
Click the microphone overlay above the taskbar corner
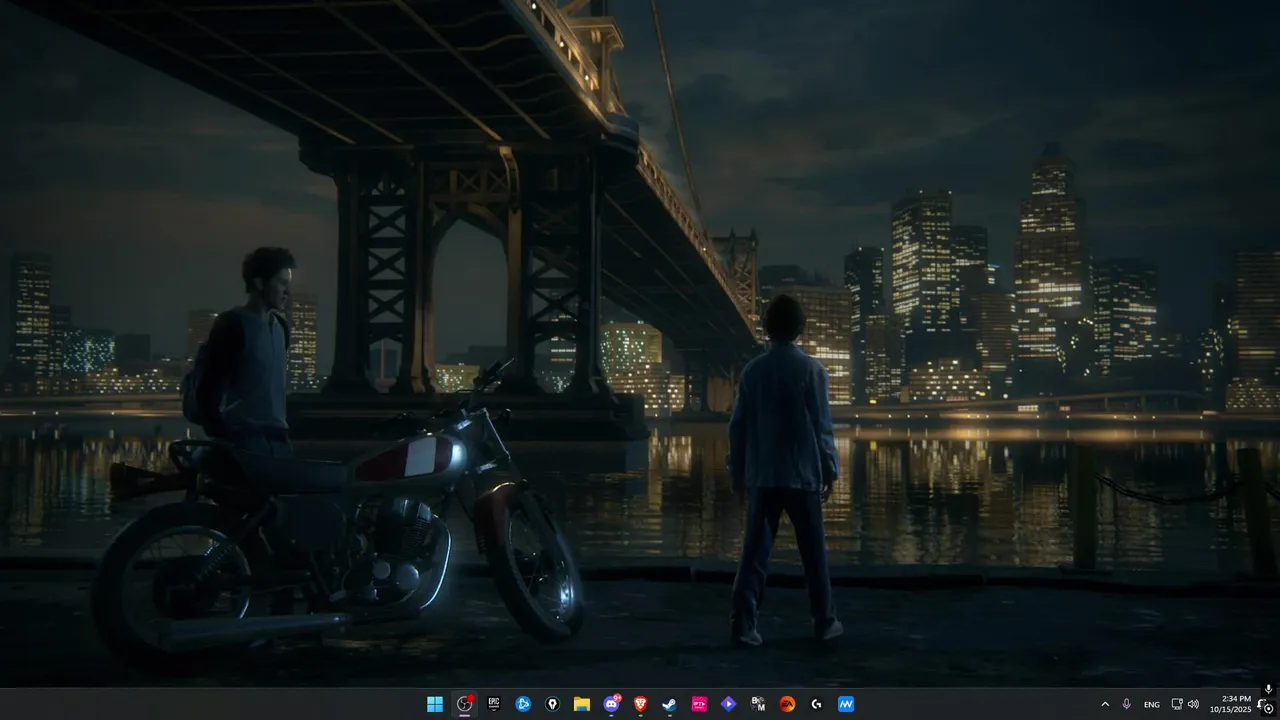coord(1268,689)
